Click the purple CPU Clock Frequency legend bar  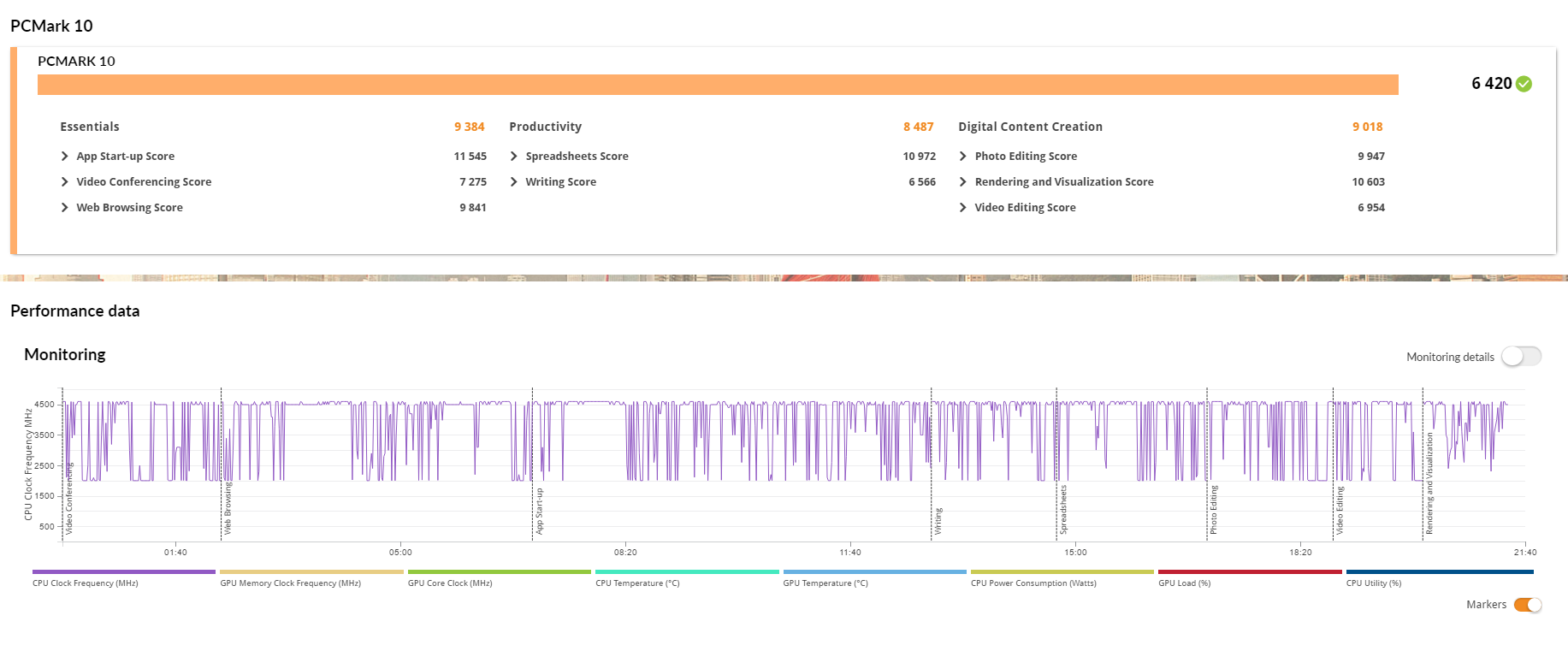coord(124,571)
